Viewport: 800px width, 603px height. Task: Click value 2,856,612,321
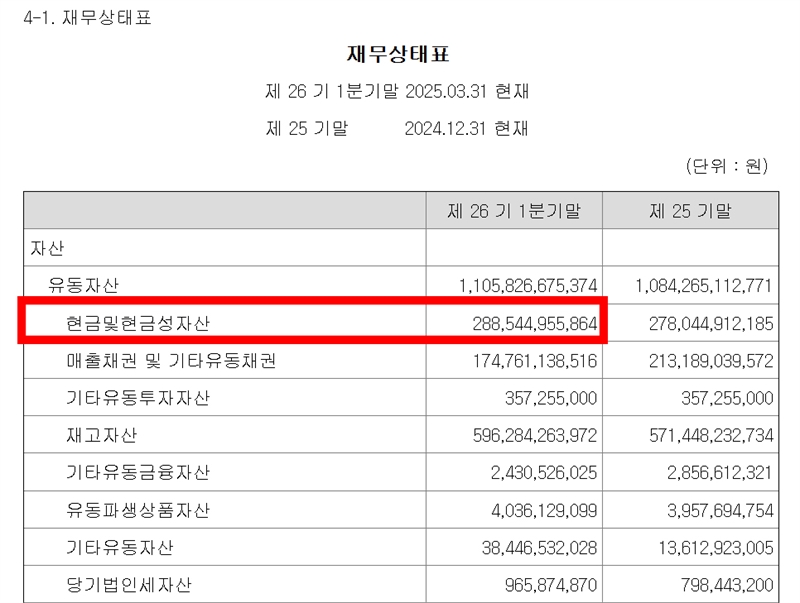point(720,473)
